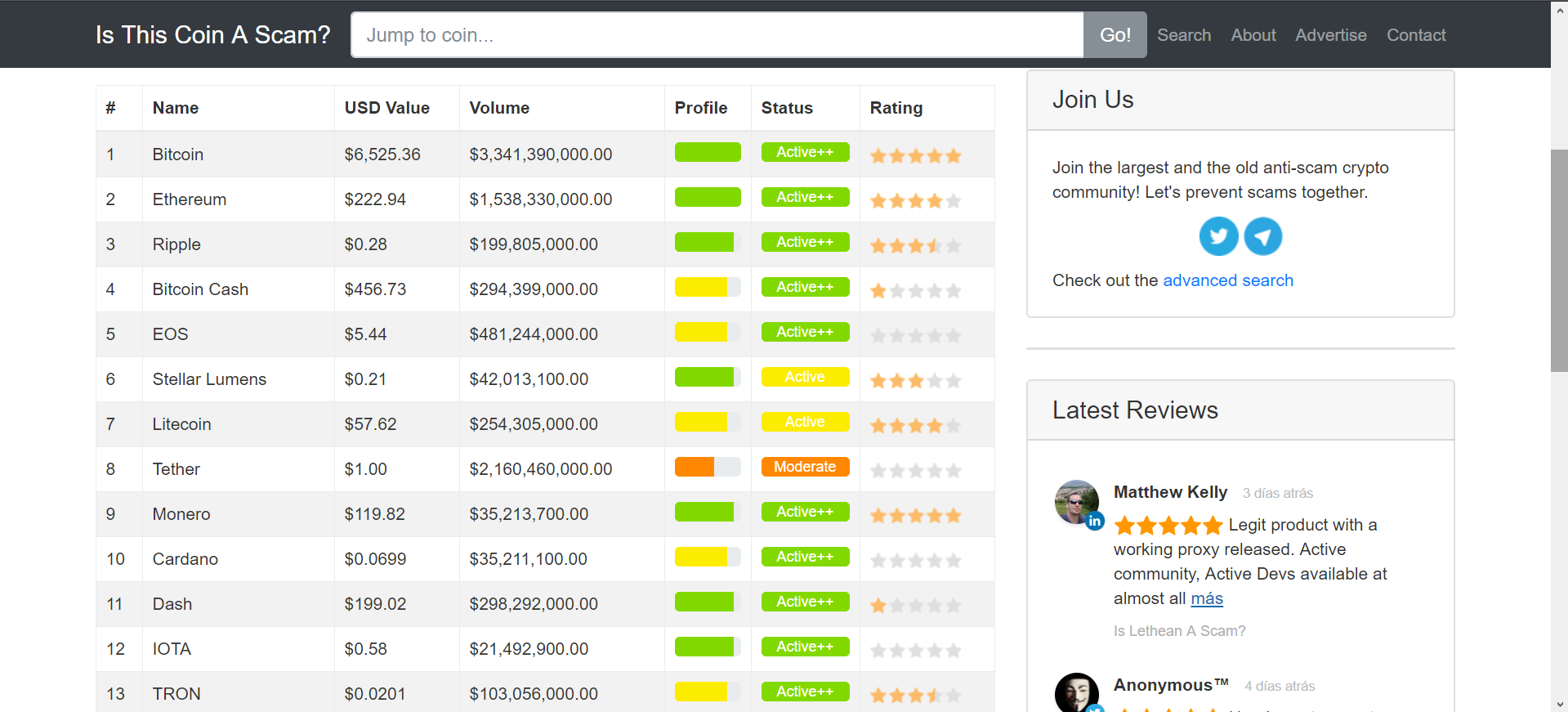This screenshot has height=712, width=1568.
Task: Open the Advertise page
Action: pyautogui.click(x=1331, y=35)
